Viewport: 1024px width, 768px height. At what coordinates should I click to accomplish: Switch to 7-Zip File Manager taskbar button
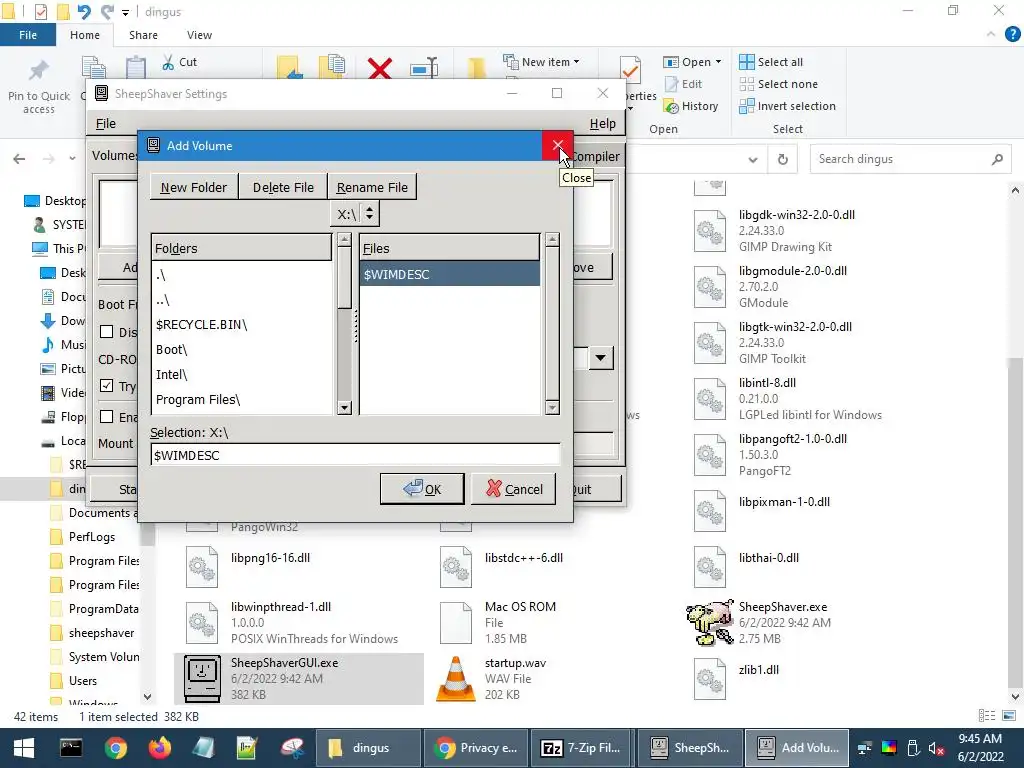coord(581,748)
